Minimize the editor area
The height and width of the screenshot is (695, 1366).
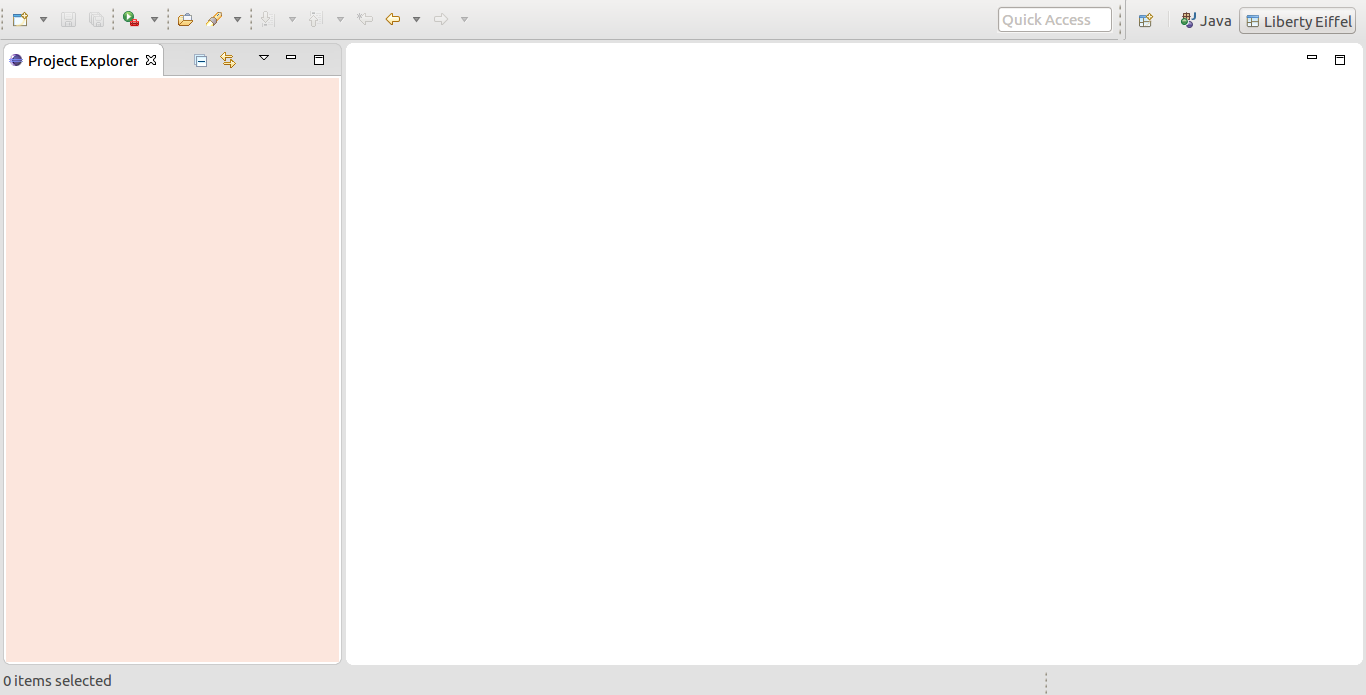point(1312,58)
